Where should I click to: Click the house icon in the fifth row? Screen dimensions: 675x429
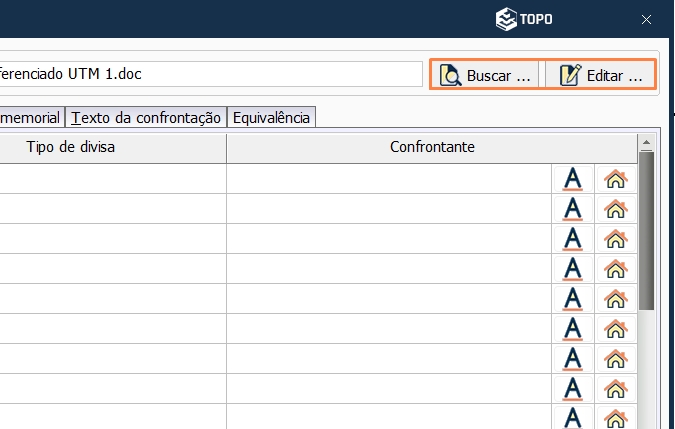[616, 299]
